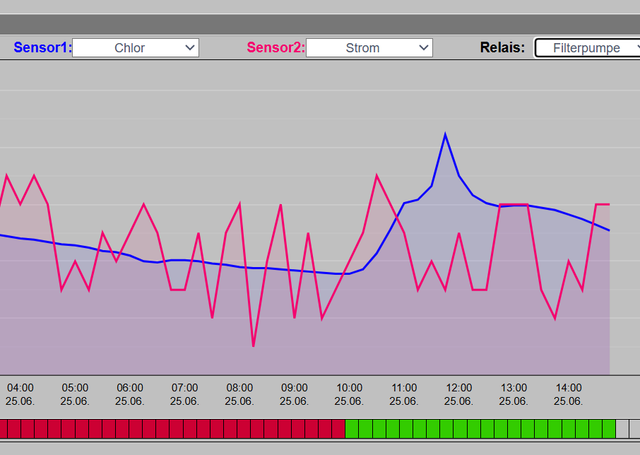The image size is (640, 455).
Task: Click the 08:00 25.06. time axis label
Action: pos(240,394)
